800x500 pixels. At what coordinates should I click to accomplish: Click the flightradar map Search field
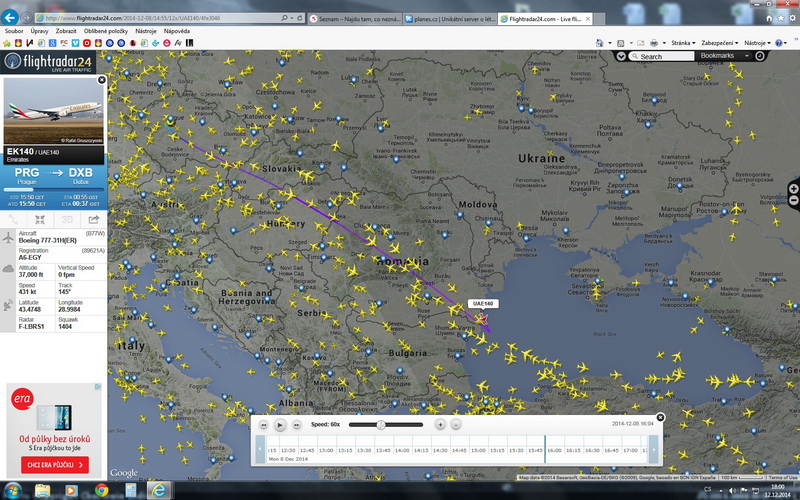click(661, 56)
